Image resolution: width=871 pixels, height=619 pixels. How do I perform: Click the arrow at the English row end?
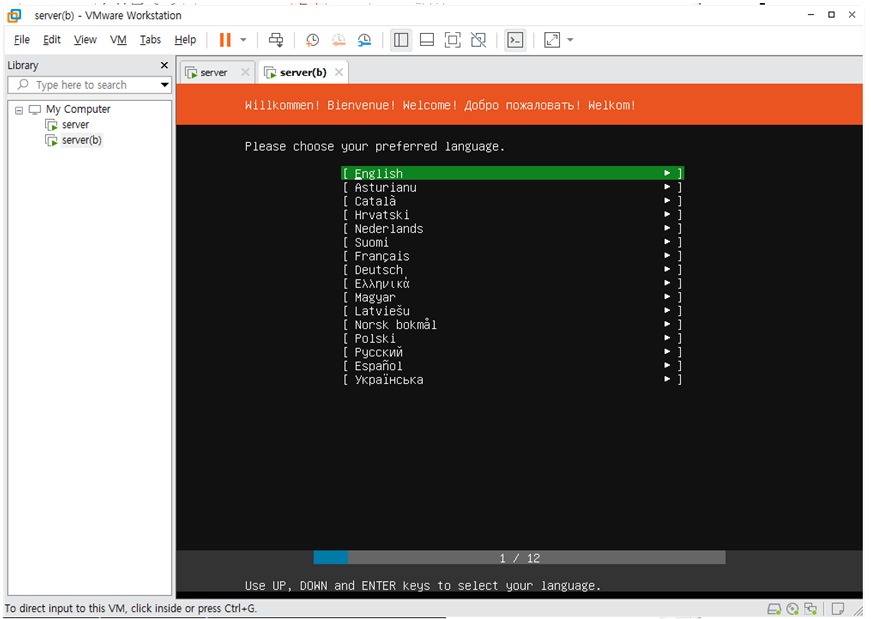(x=667, y=173)
